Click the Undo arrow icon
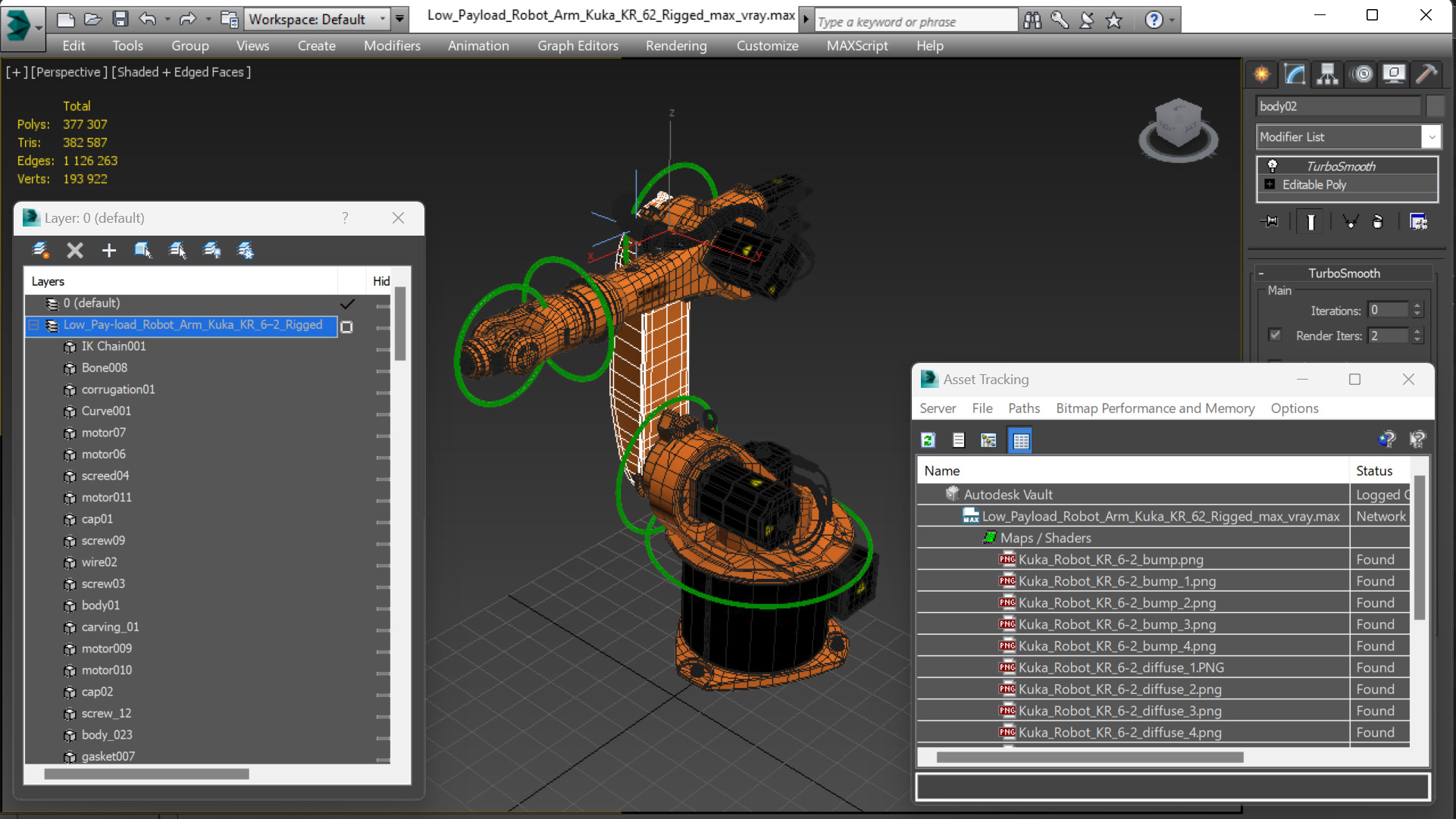 tap(148, 19)
